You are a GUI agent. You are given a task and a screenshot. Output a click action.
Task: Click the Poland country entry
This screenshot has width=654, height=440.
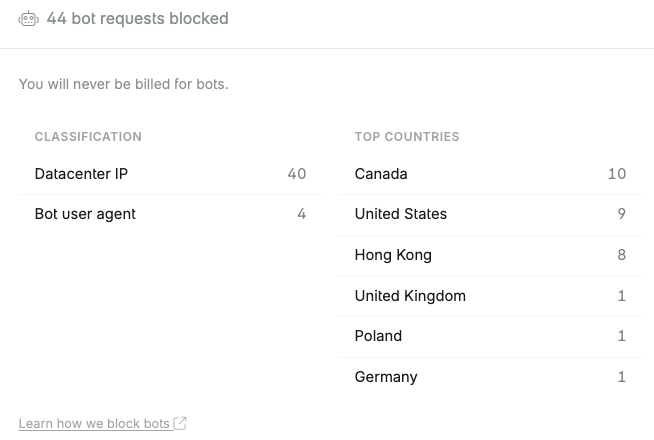tap(378, 336)
